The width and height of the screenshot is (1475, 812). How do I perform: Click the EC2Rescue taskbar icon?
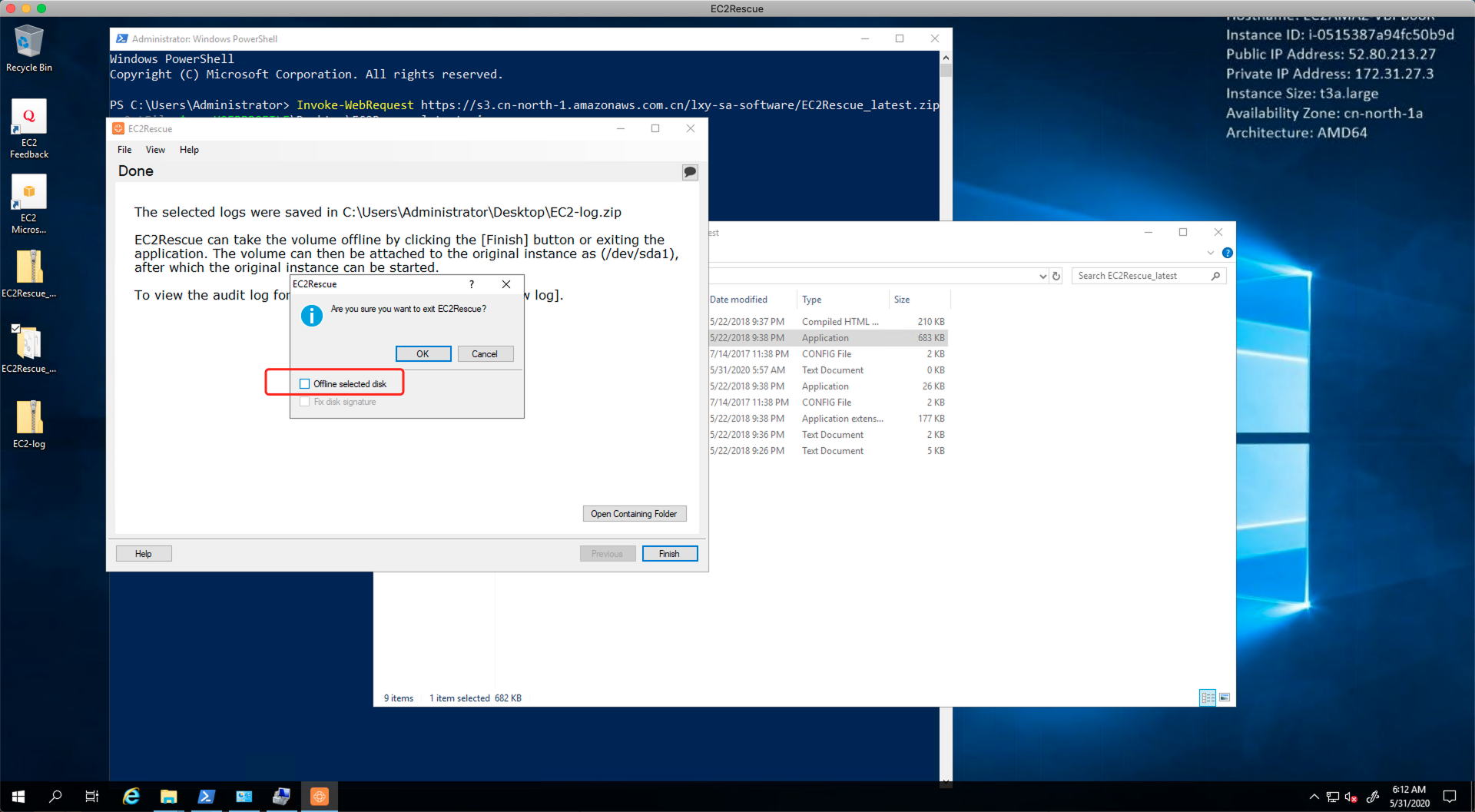click(320, 797)
